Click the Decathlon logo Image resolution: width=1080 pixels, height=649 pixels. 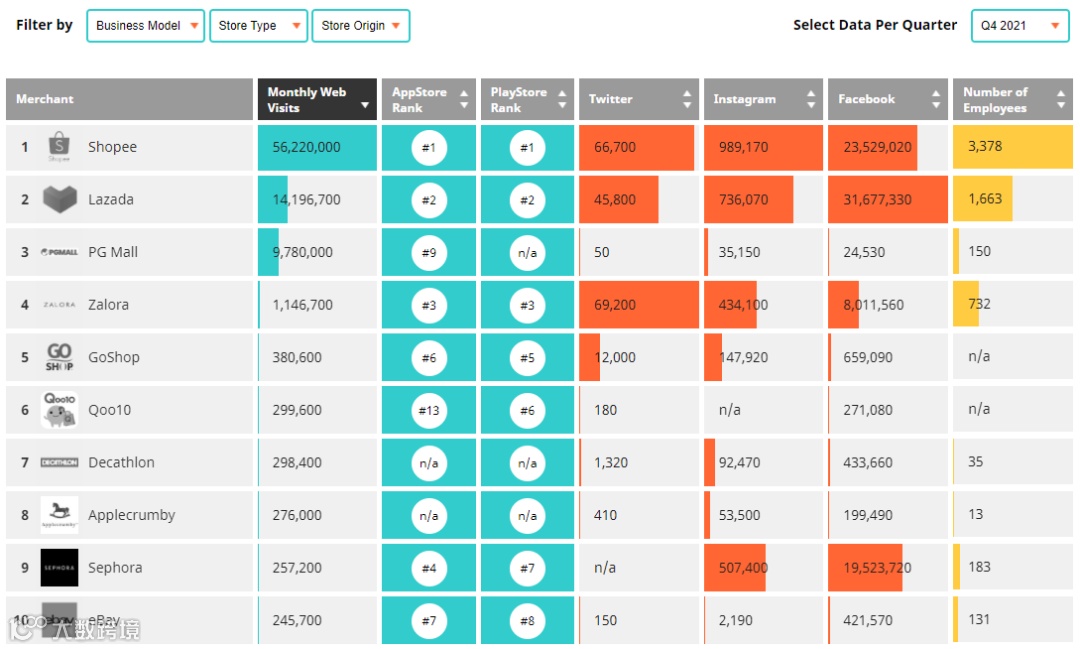59,462
